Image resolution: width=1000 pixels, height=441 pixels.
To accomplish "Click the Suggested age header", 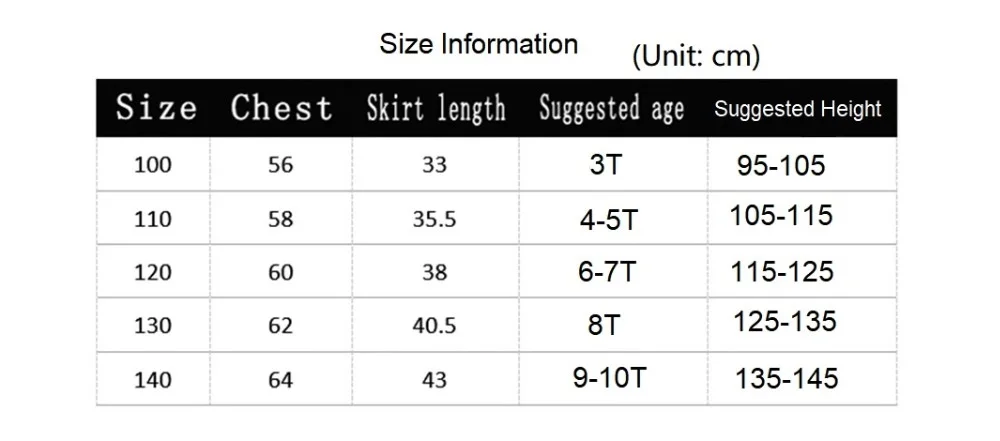I will [x=612, y=108].
